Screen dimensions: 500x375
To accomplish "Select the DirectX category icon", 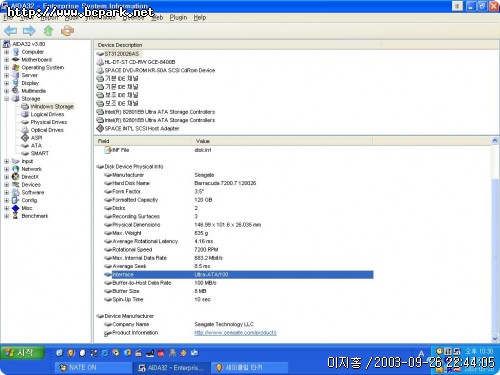I will (x=16, y=177).
